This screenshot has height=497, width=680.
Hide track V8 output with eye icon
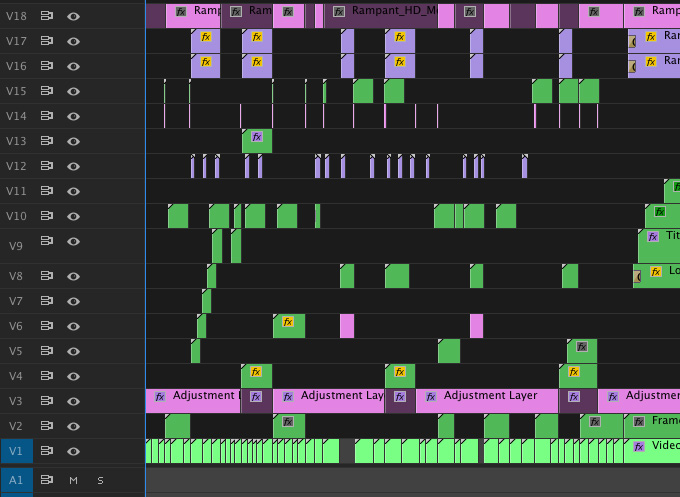point(73,276)
